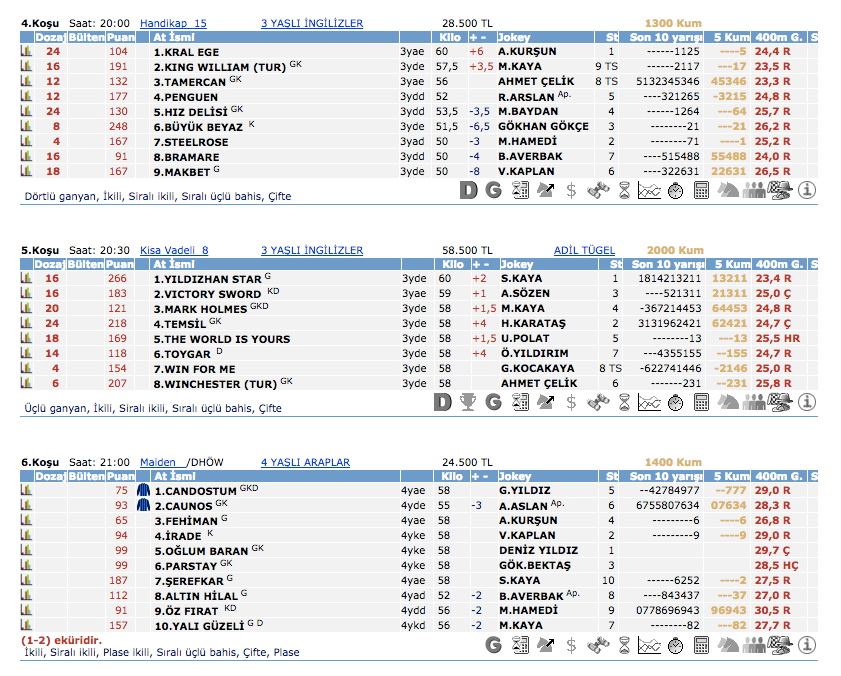
Task: Open the 4 YAŞLI ARAPLAR link
Action: (305, 462)
